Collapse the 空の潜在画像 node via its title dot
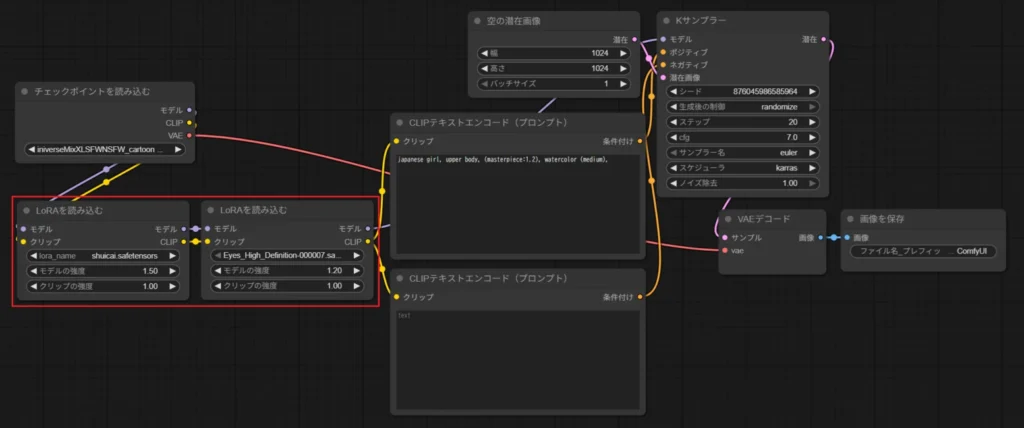This screenshot has height=428, width=1024. pyautogui.click(x=479, y=21)
